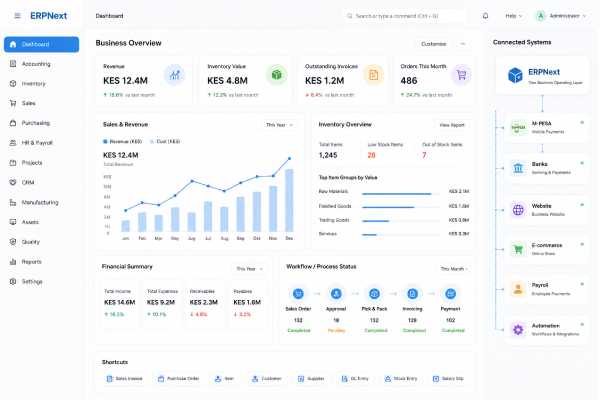Click the green Inventory Value cube icon
The width and height of the screenshot is (600, 400).
[276, 75]
